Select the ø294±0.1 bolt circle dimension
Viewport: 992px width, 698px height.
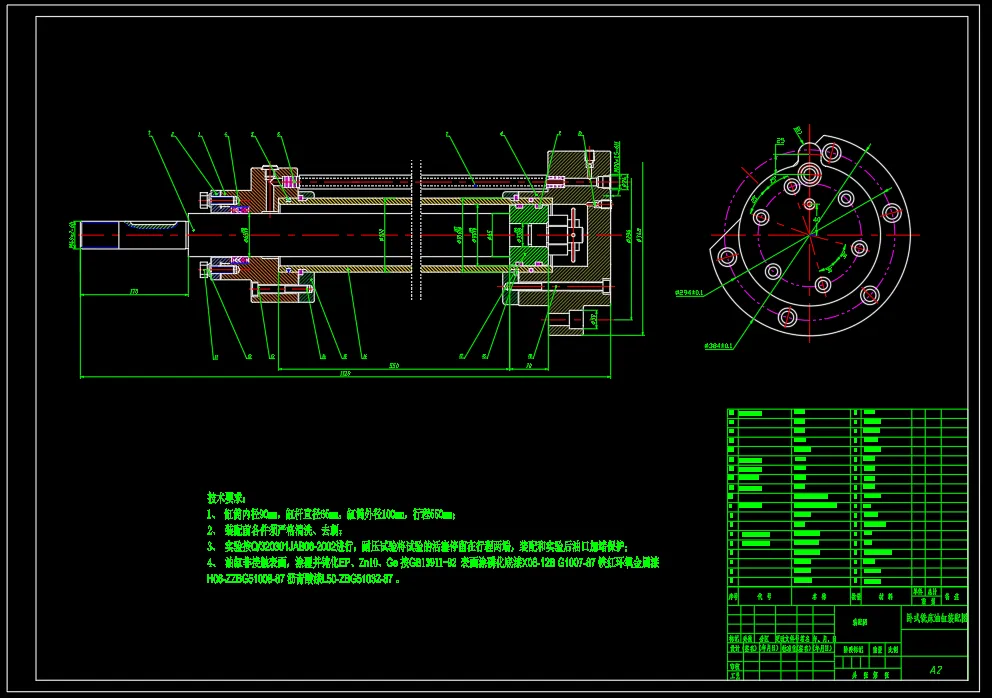690,293
